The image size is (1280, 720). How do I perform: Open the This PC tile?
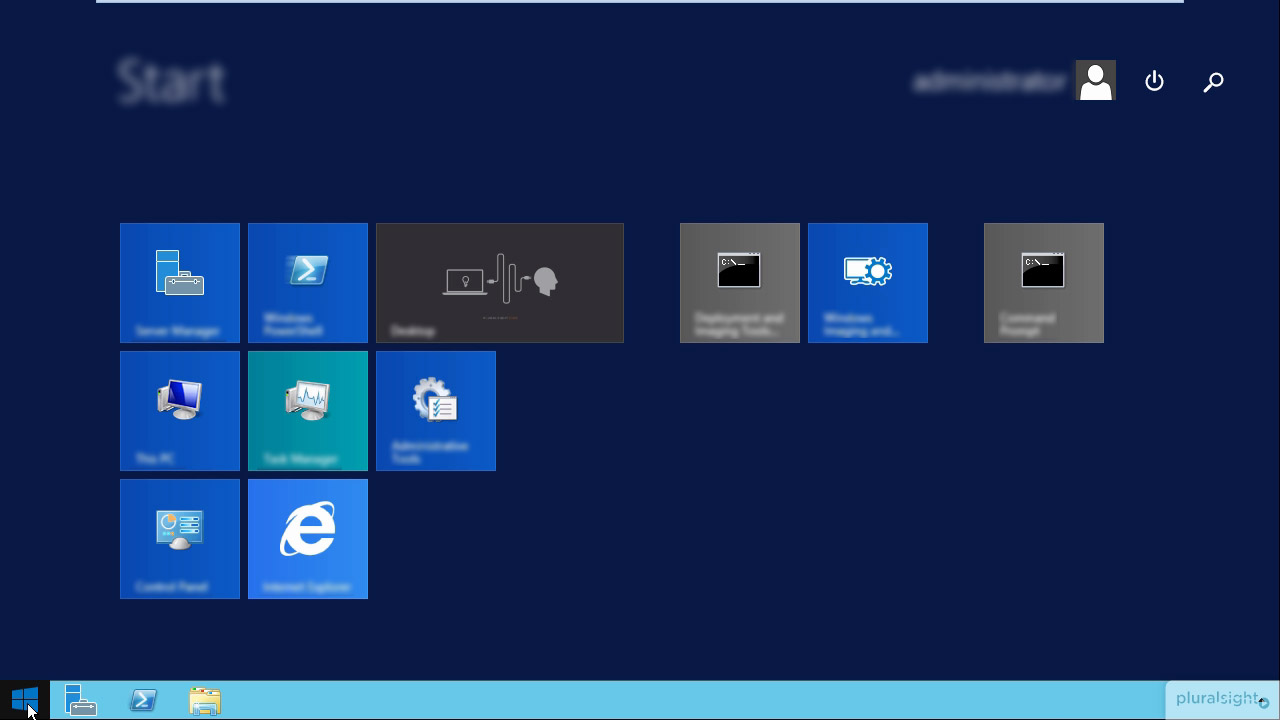click(180, 411)
